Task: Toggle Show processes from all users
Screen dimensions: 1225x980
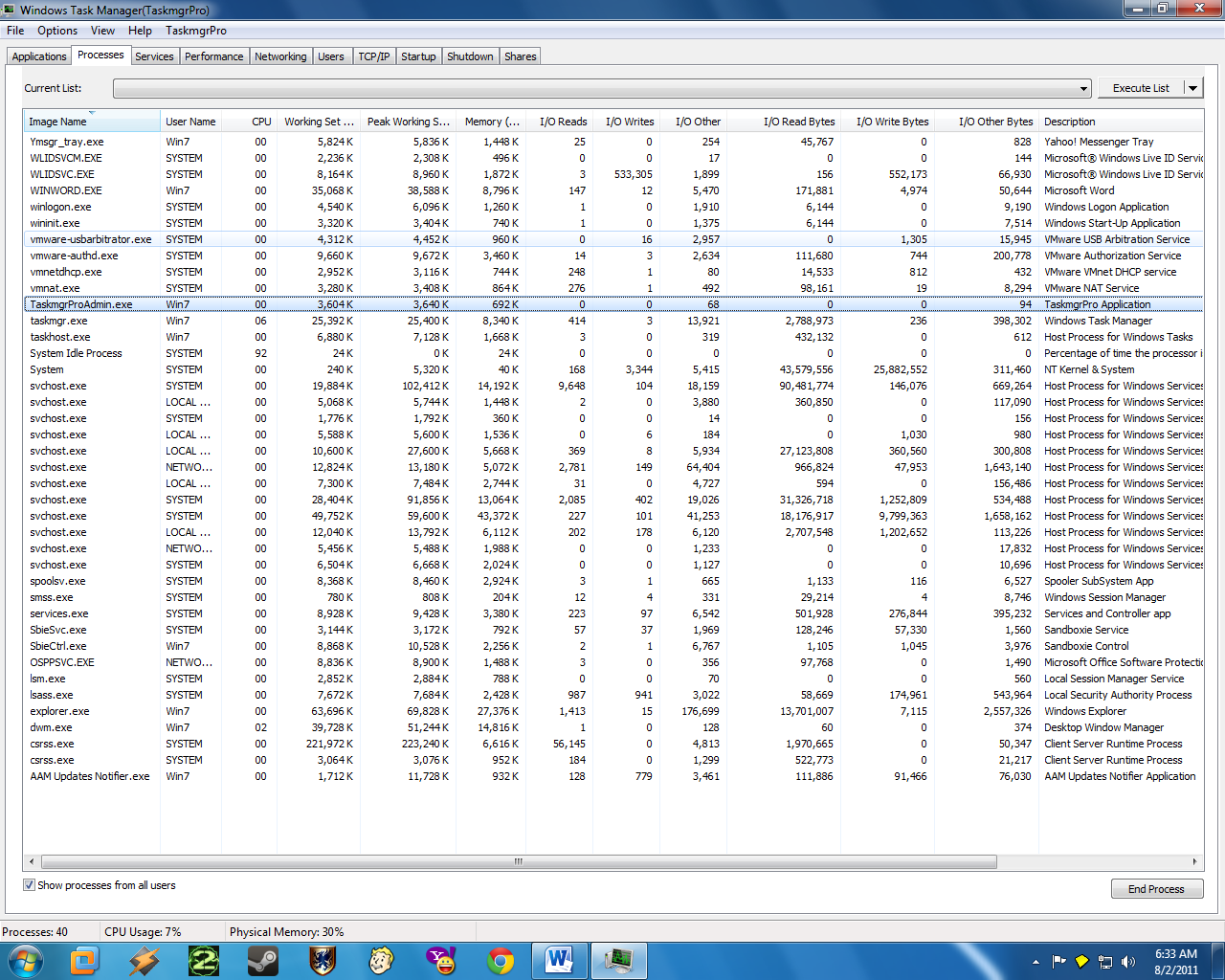Action: coord(29,885)
